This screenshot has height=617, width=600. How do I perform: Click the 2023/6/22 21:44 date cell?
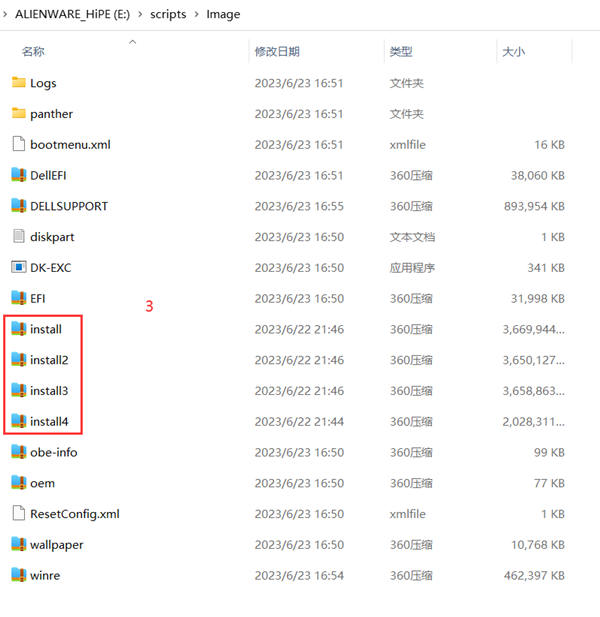pos(299,421)
